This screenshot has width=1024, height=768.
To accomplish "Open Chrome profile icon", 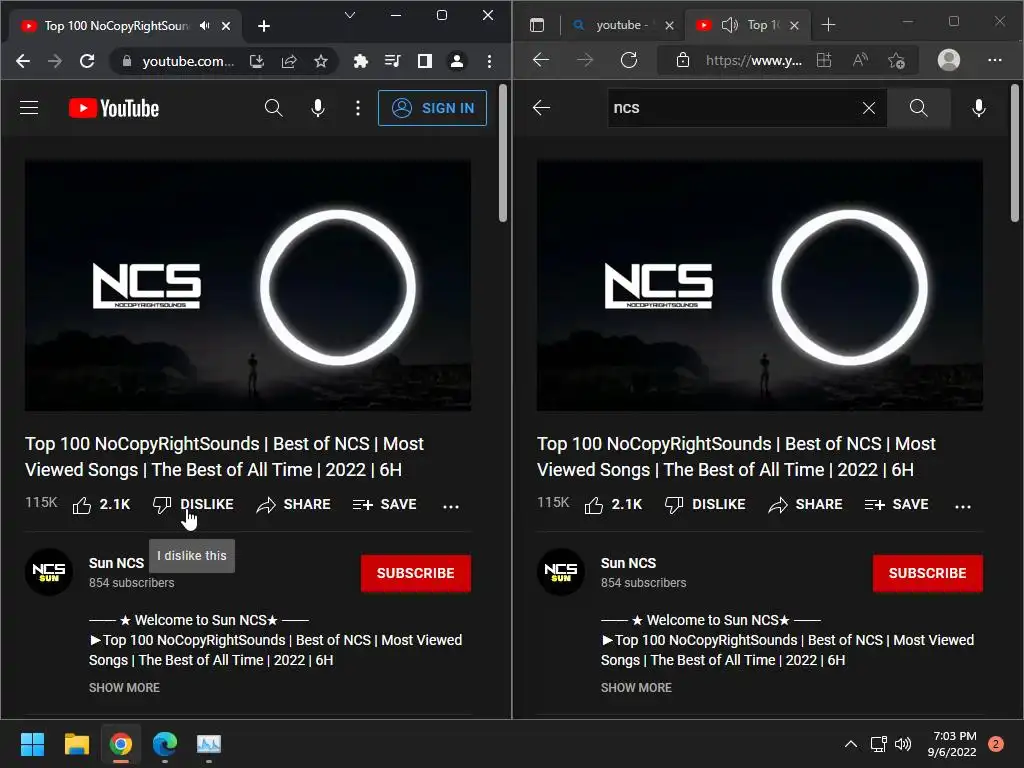I will (456, 61).
